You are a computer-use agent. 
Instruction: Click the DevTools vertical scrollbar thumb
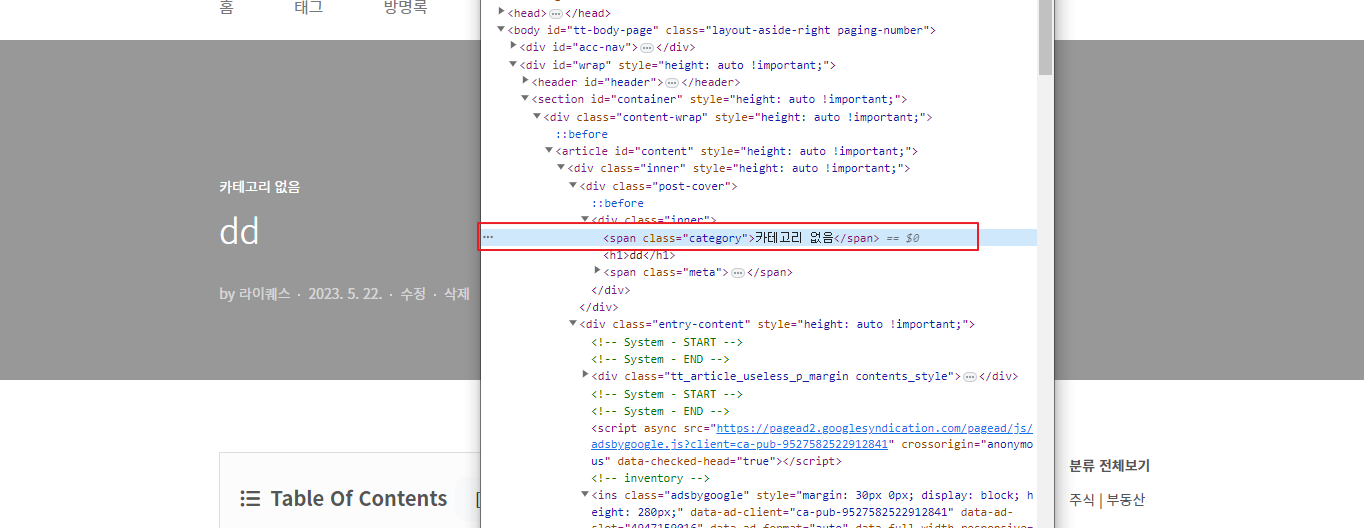[x=1045, y=37]
